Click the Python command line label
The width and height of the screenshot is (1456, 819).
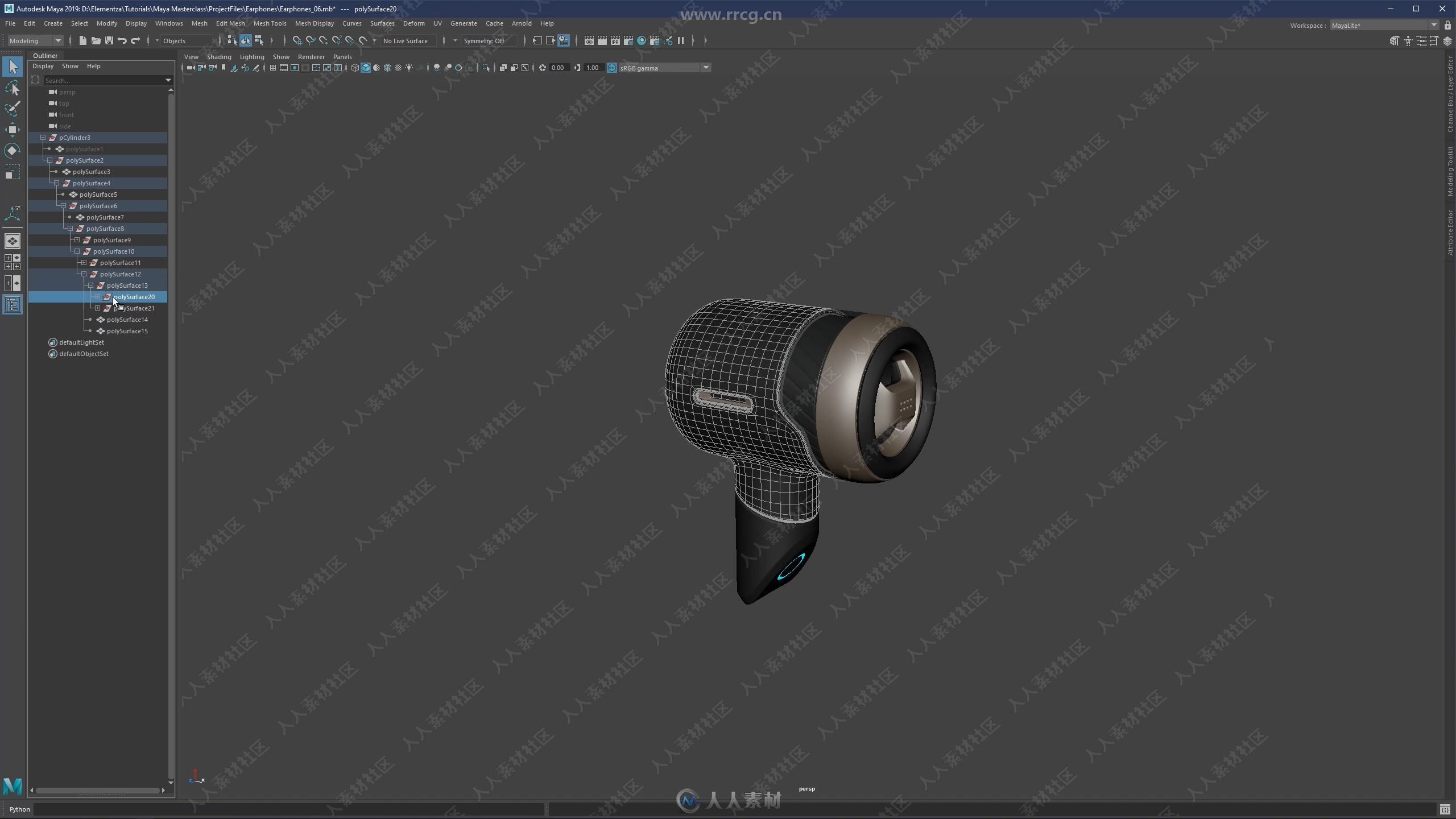pyautogui.click(x=19, y=809)
